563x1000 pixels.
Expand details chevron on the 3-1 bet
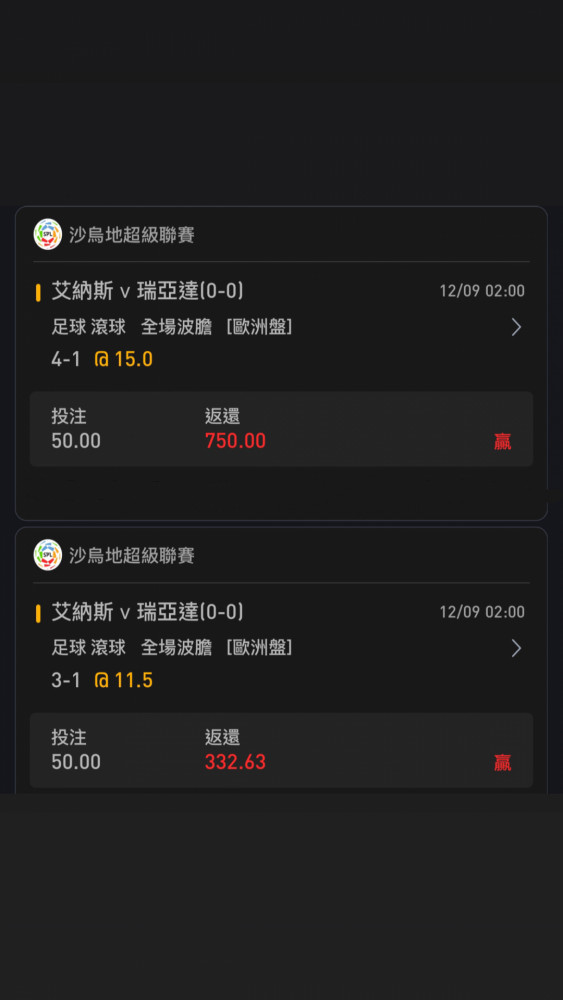click(516, 649)
